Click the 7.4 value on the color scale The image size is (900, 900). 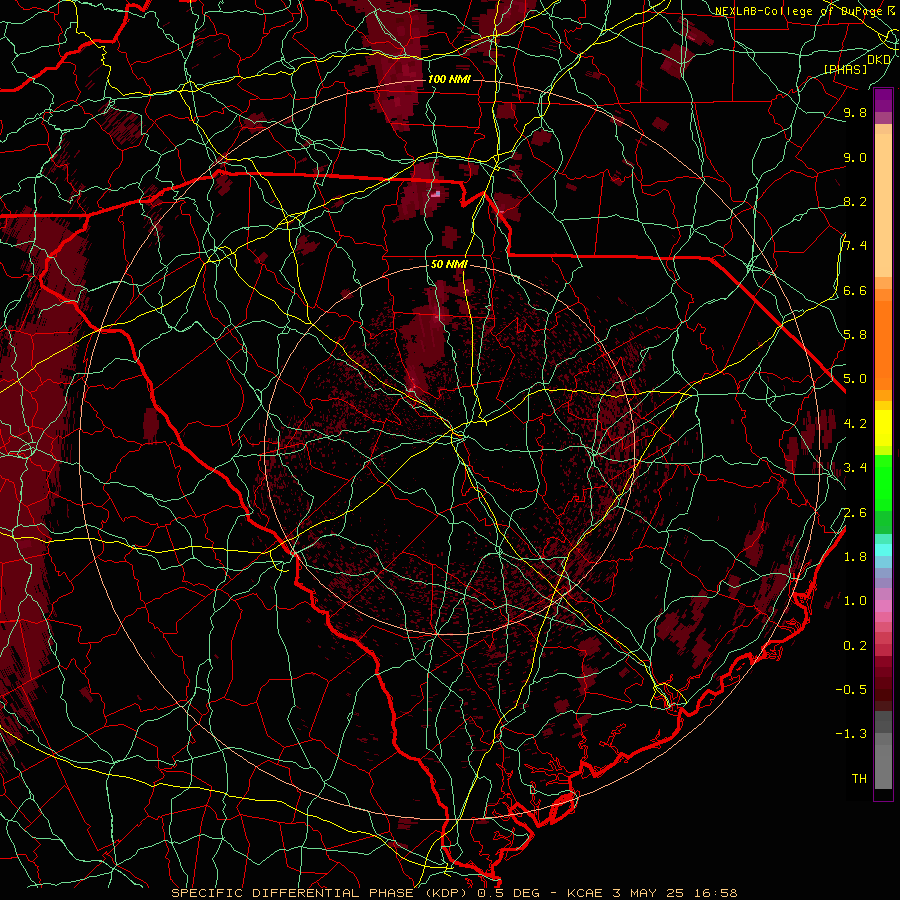tap(855, 246)
